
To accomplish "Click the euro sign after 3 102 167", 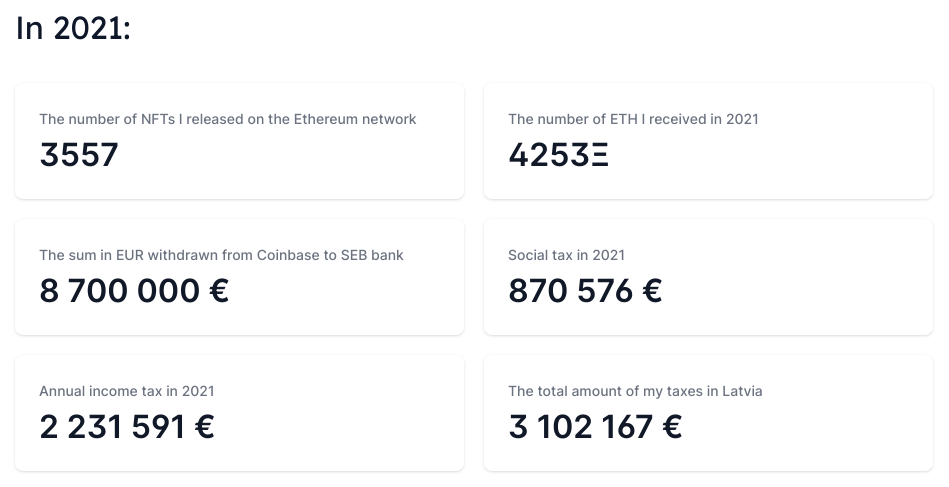I will click(x=671, y=427).
